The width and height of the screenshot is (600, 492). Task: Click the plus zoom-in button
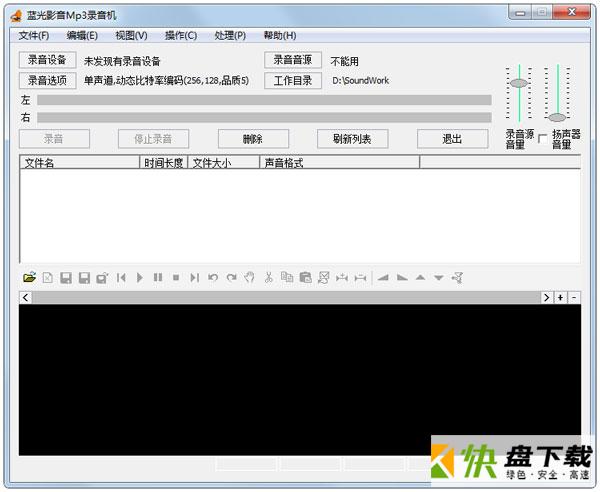(x=560, y=297)
